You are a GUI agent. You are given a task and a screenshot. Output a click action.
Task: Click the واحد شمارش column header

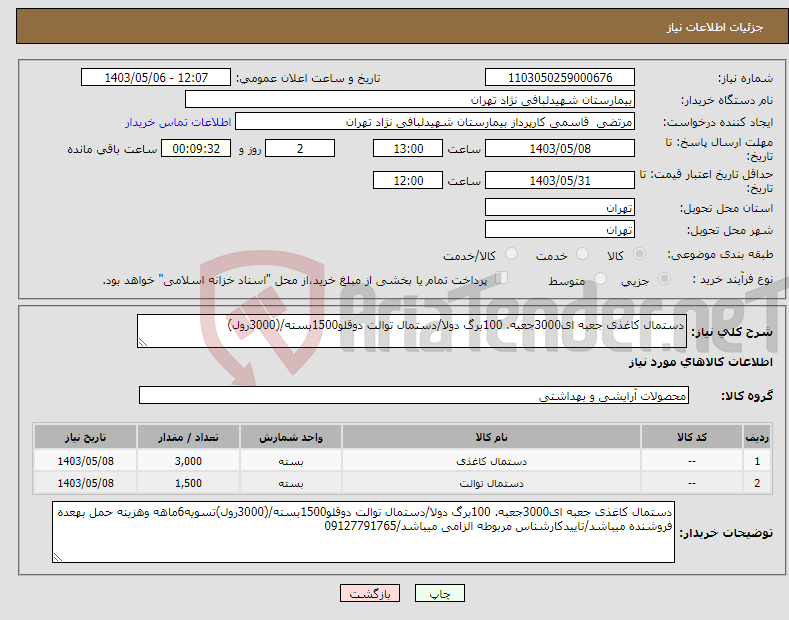click(x=291, y=437)
